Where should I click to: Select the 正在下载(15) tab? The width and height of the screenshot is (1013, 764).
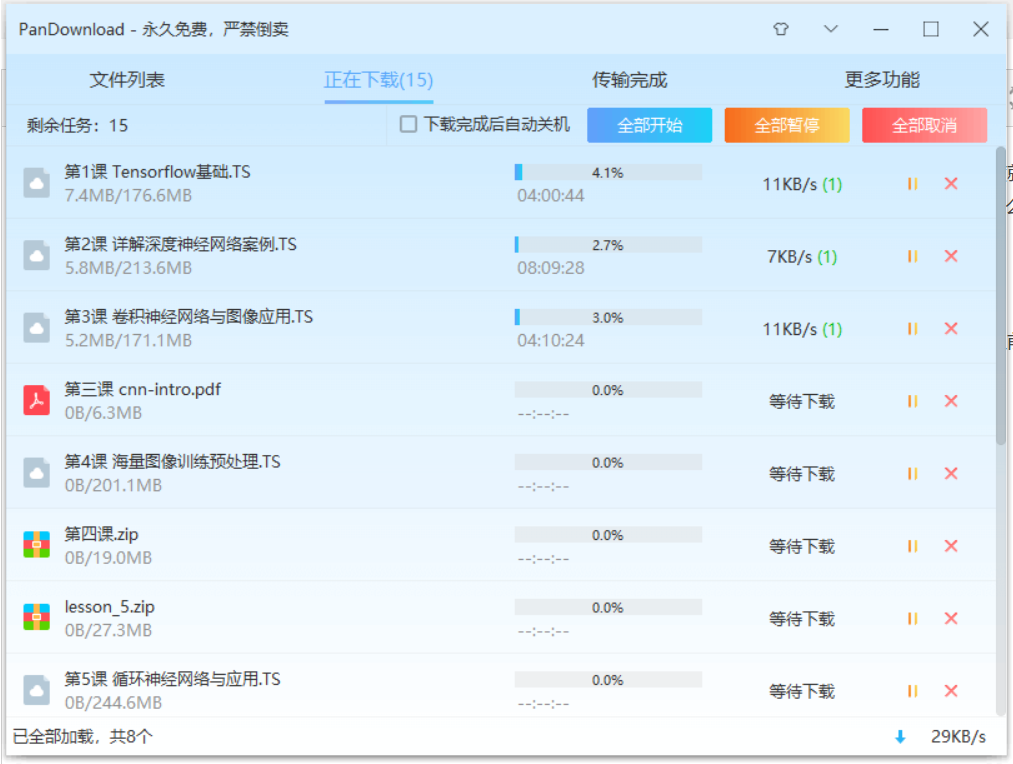[x=379, y=80]
